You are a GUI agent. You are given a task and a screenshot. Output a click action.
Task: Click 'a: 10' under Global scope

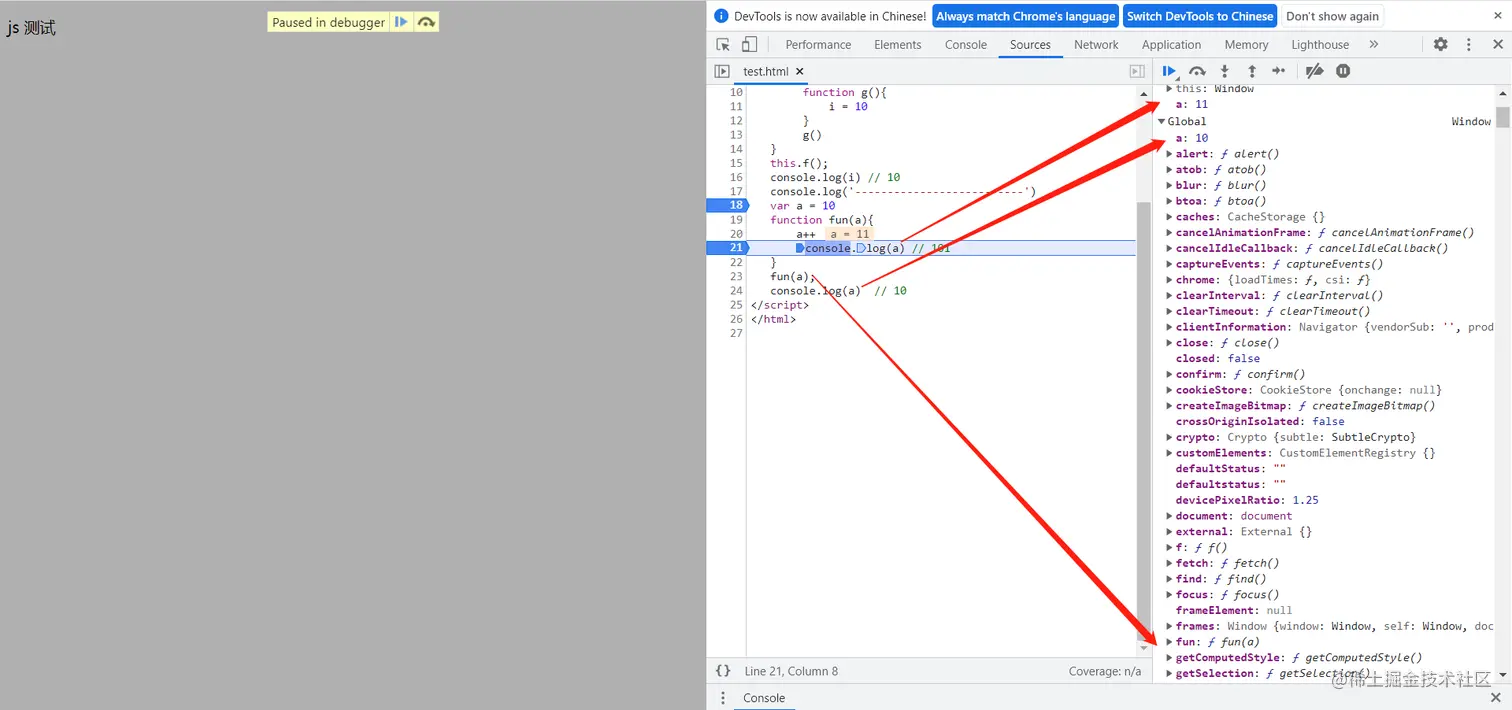(x=1192, y=138)
